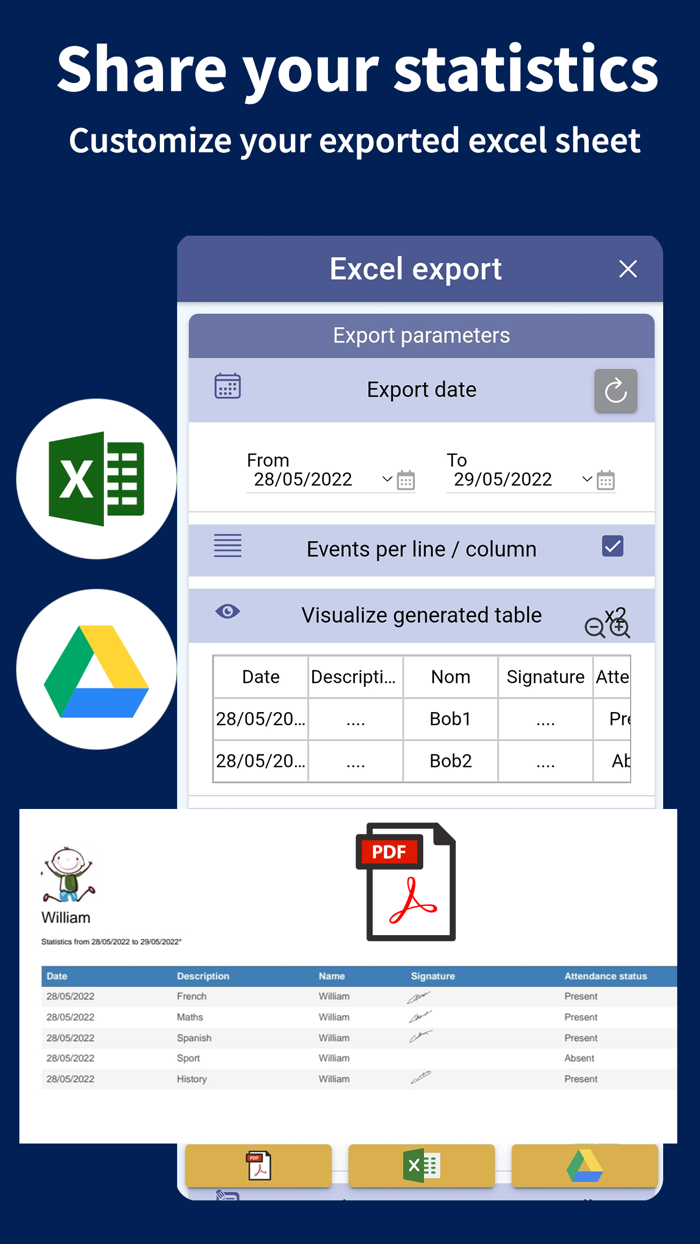Toggle Events per line / column checkbox
This screenshot has width=700, height=1244.
tap(613, 546)
